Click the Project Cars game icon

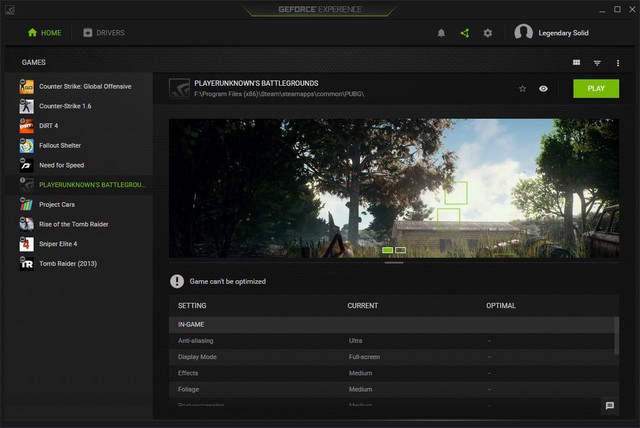27,204
